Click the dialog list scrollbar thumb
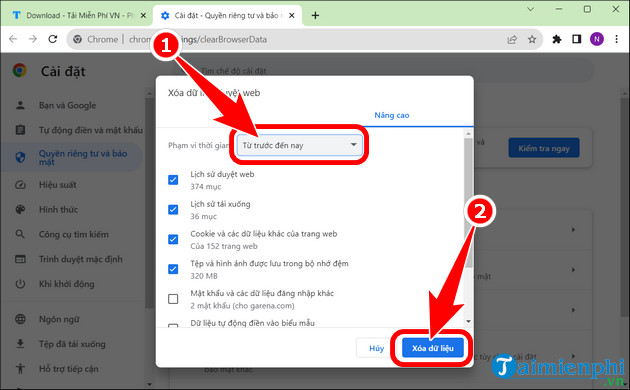The image size is (630, 390). pos(468,203)
